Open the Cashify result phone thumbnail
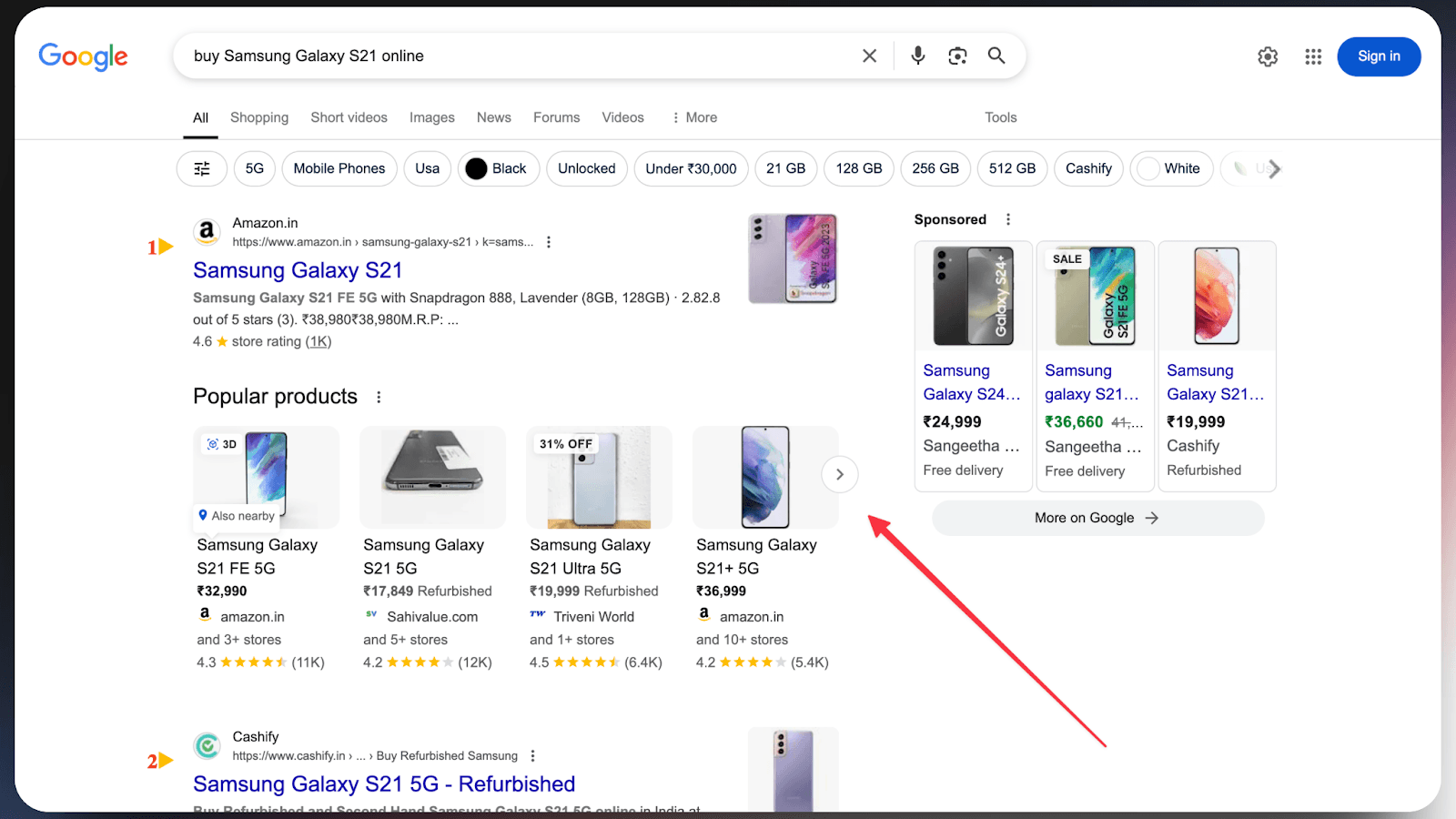 point(793,769)
